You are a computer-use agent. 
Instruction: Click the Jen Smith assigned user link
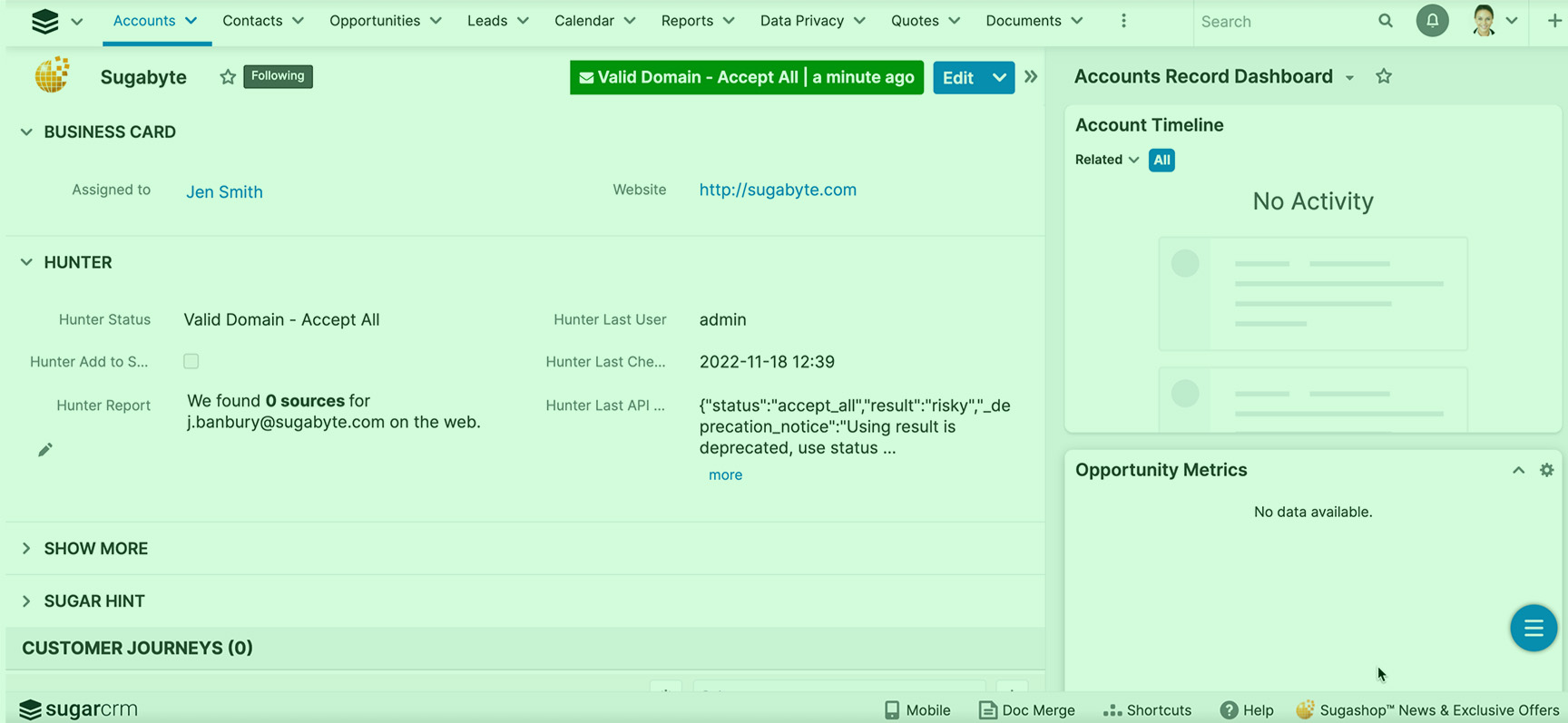click(224, 191)
